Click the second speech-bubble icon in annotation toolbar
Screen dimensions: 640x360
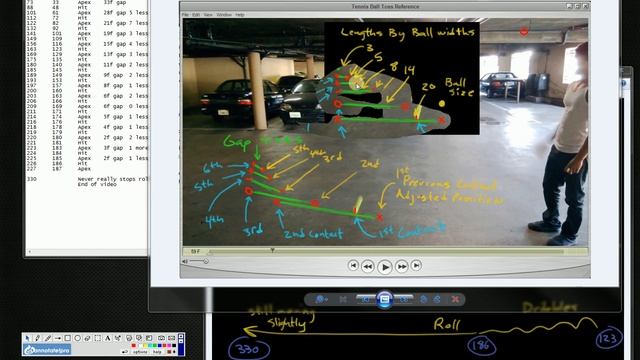click(x=139, y=338)
